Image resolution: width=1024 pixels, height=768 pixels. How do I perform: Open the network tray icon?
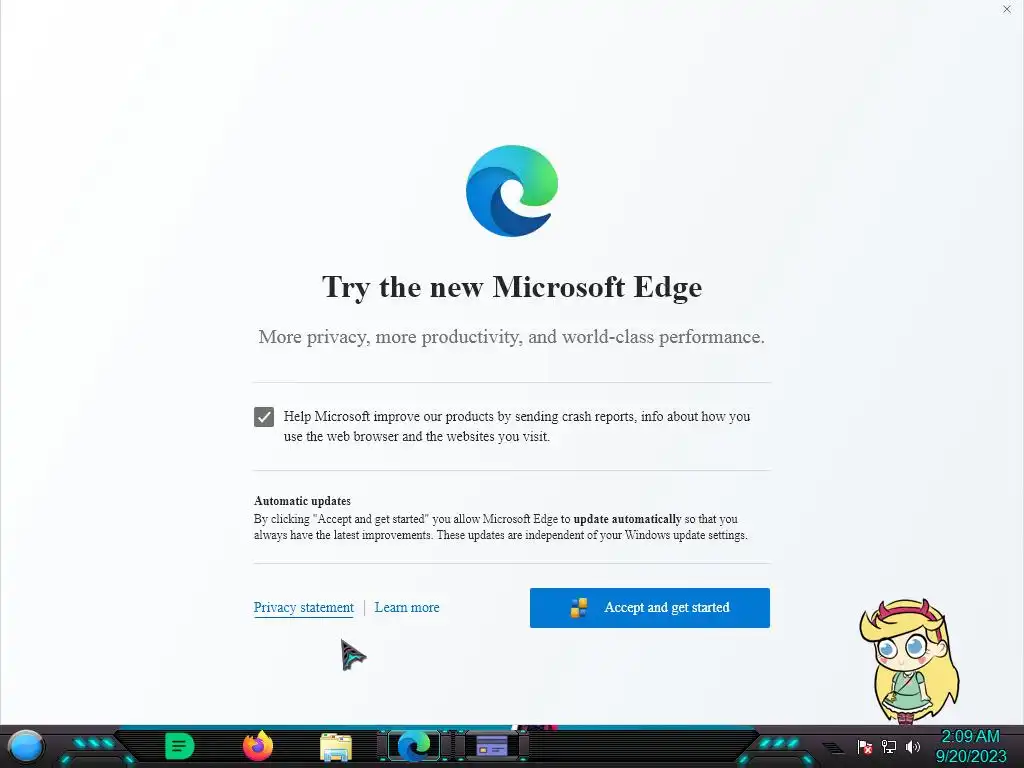[888, 746]
